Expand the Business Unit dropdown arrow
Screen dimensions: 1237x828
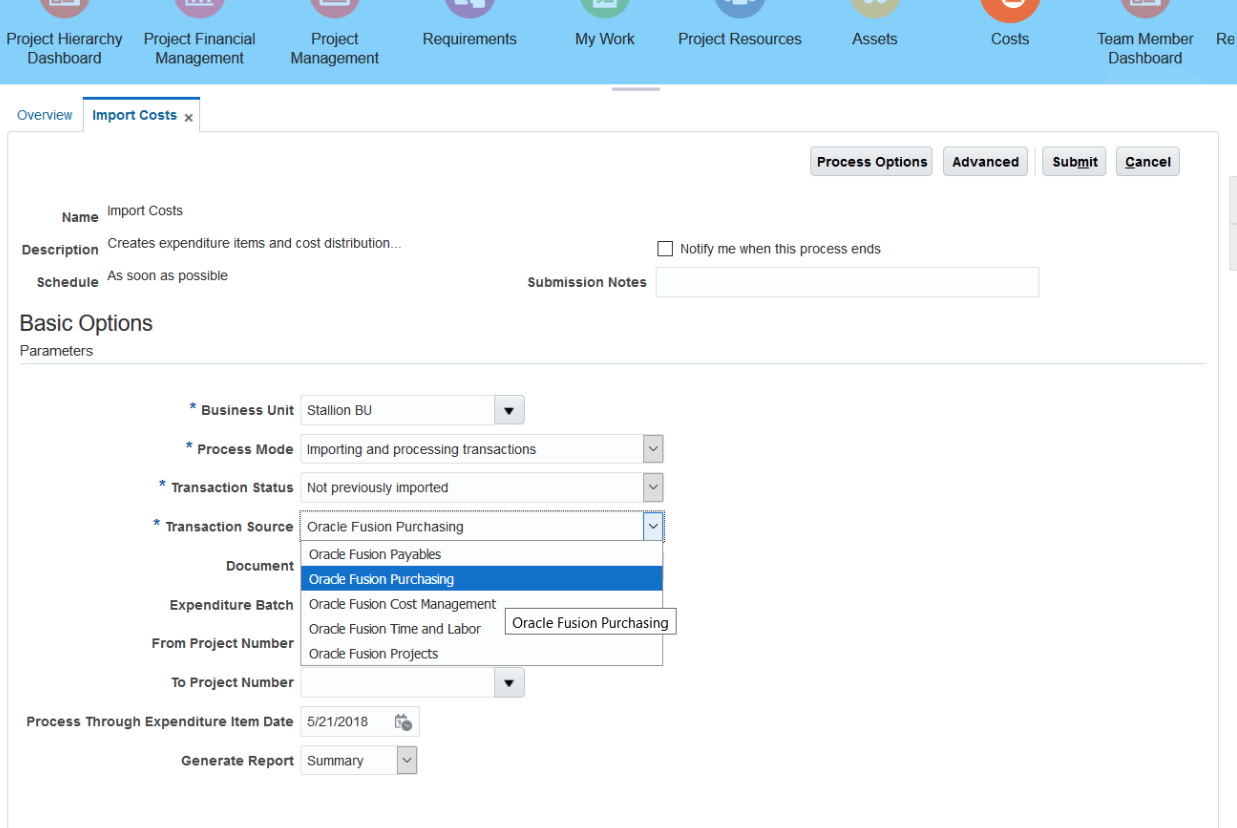pyautogui.click(x=508, y=410)
